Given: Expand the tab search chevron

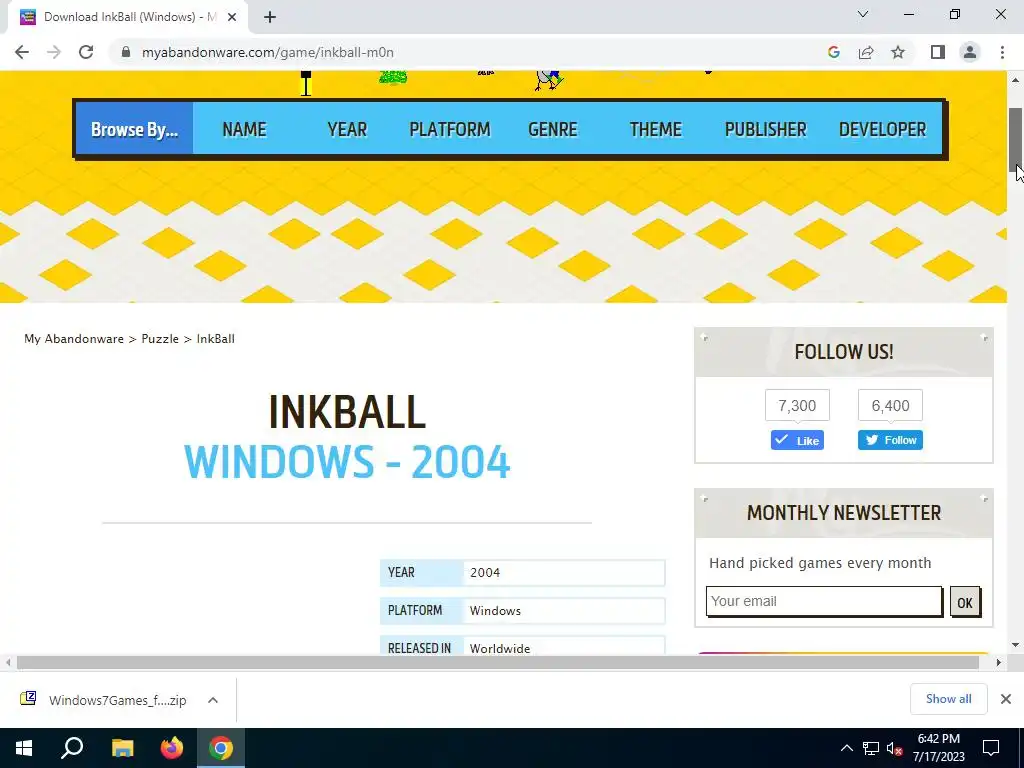Looking at the screenshot, I should point(863,14).
